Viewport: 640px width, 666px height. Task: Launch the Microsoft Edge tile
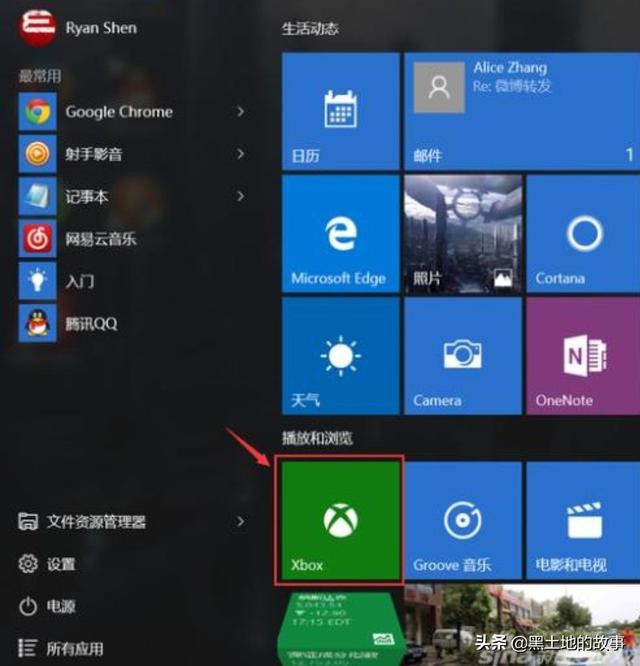[x=341, y=234]
